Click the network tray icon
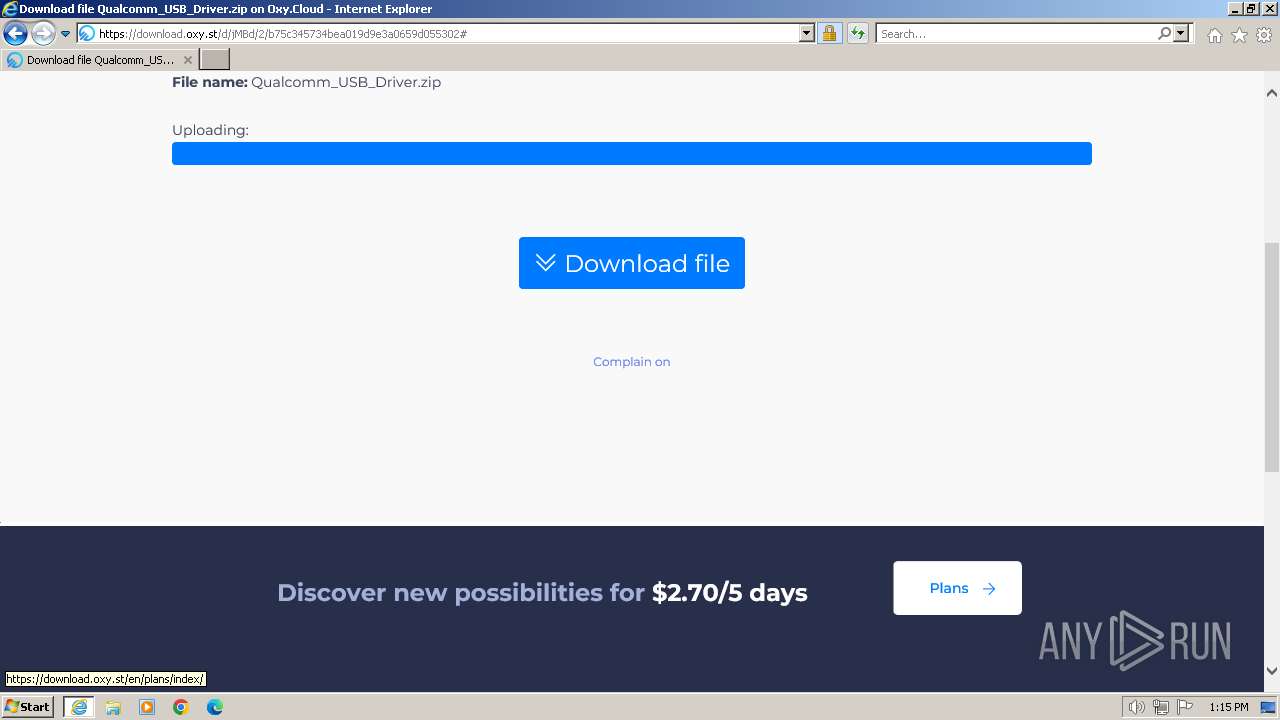Image resolution: width=1280 pixels, height=720 pixels. pos(1161,707)
